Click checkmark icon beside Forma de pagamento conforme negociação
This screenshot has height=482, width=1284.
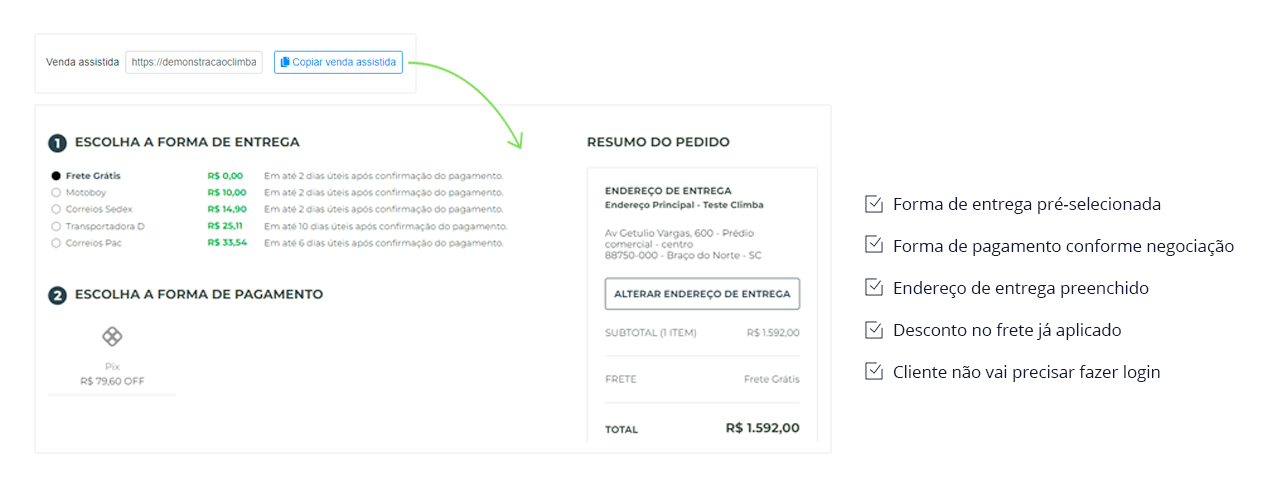tap(873, 246)
